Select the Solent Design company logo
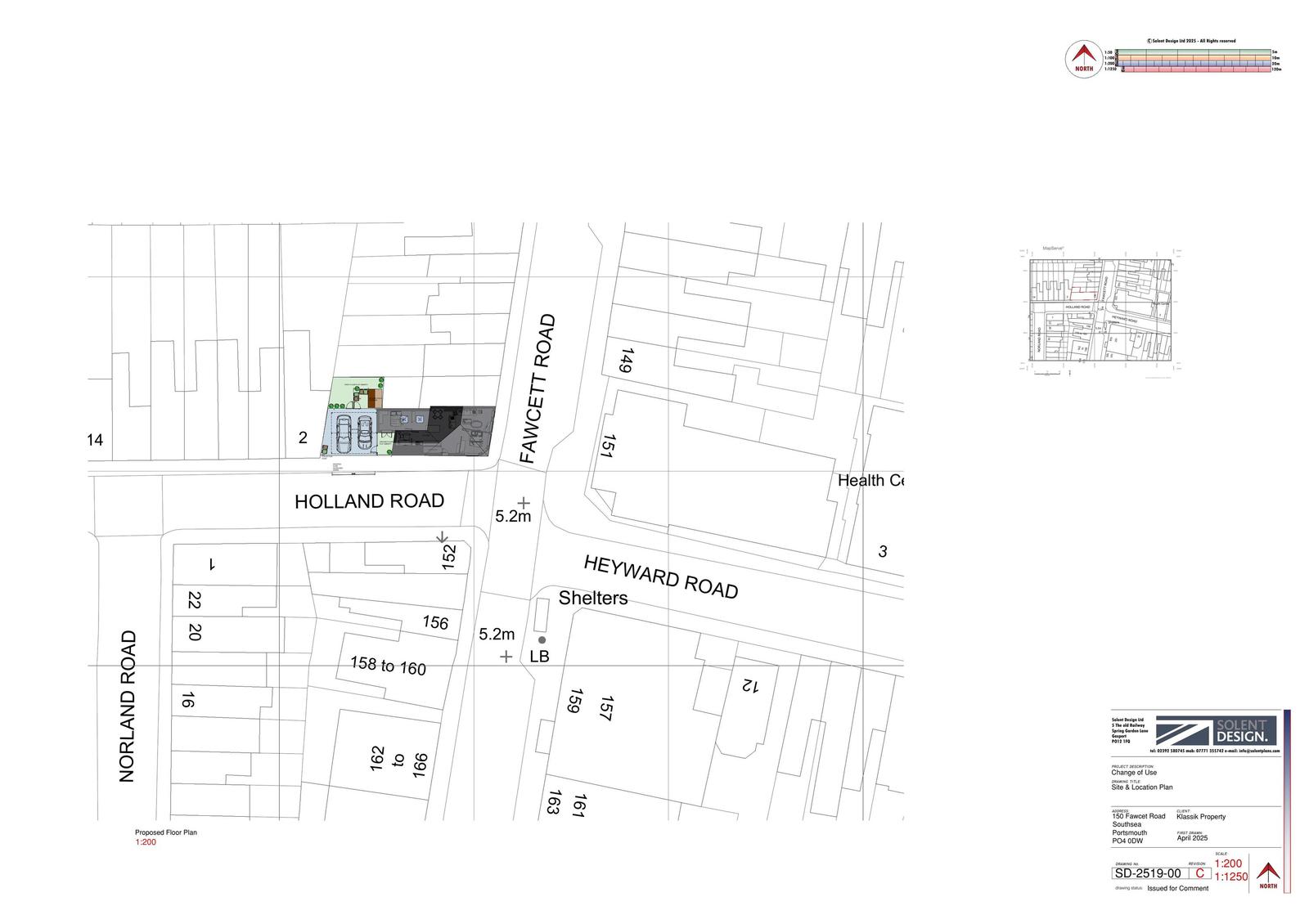This screenshot has height=924, width=1309. [x=1215, y=732]
